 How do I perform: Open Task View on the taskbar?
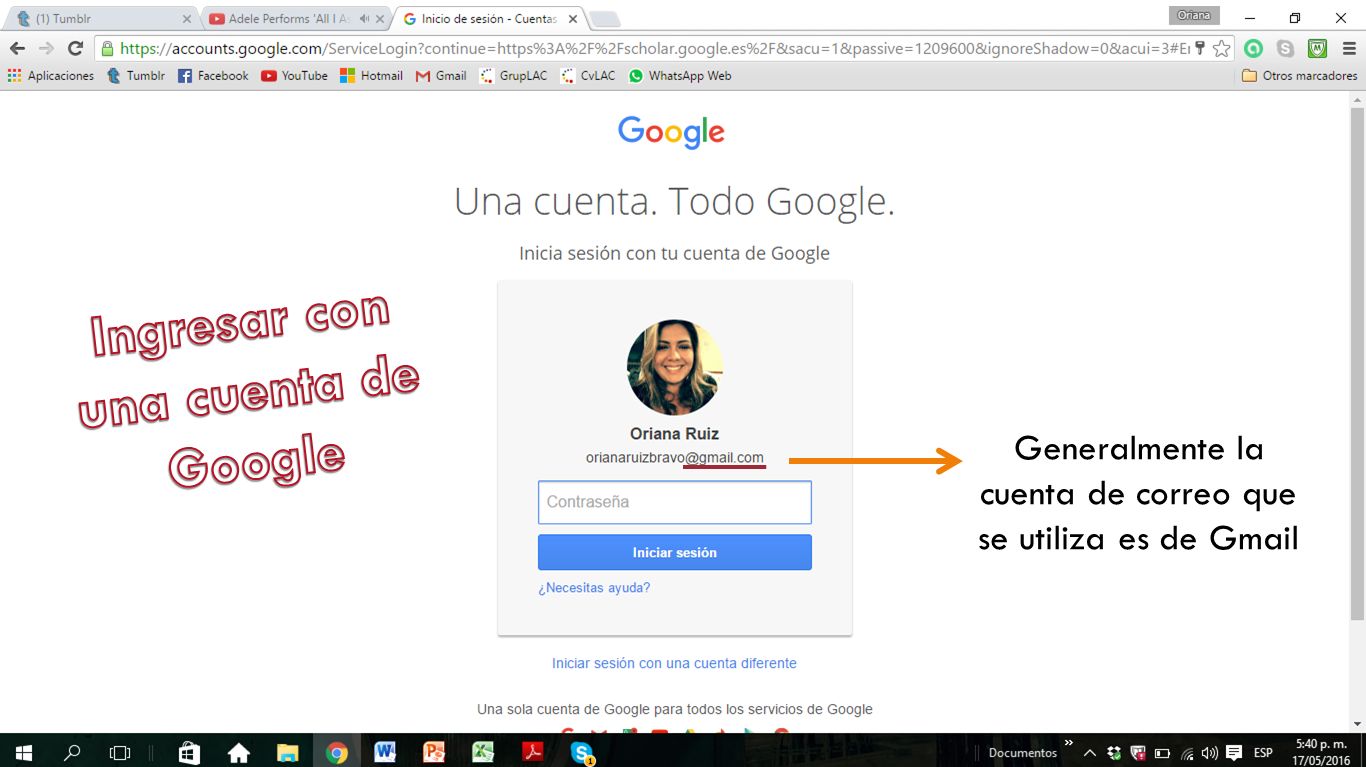(x=120, y=752)
